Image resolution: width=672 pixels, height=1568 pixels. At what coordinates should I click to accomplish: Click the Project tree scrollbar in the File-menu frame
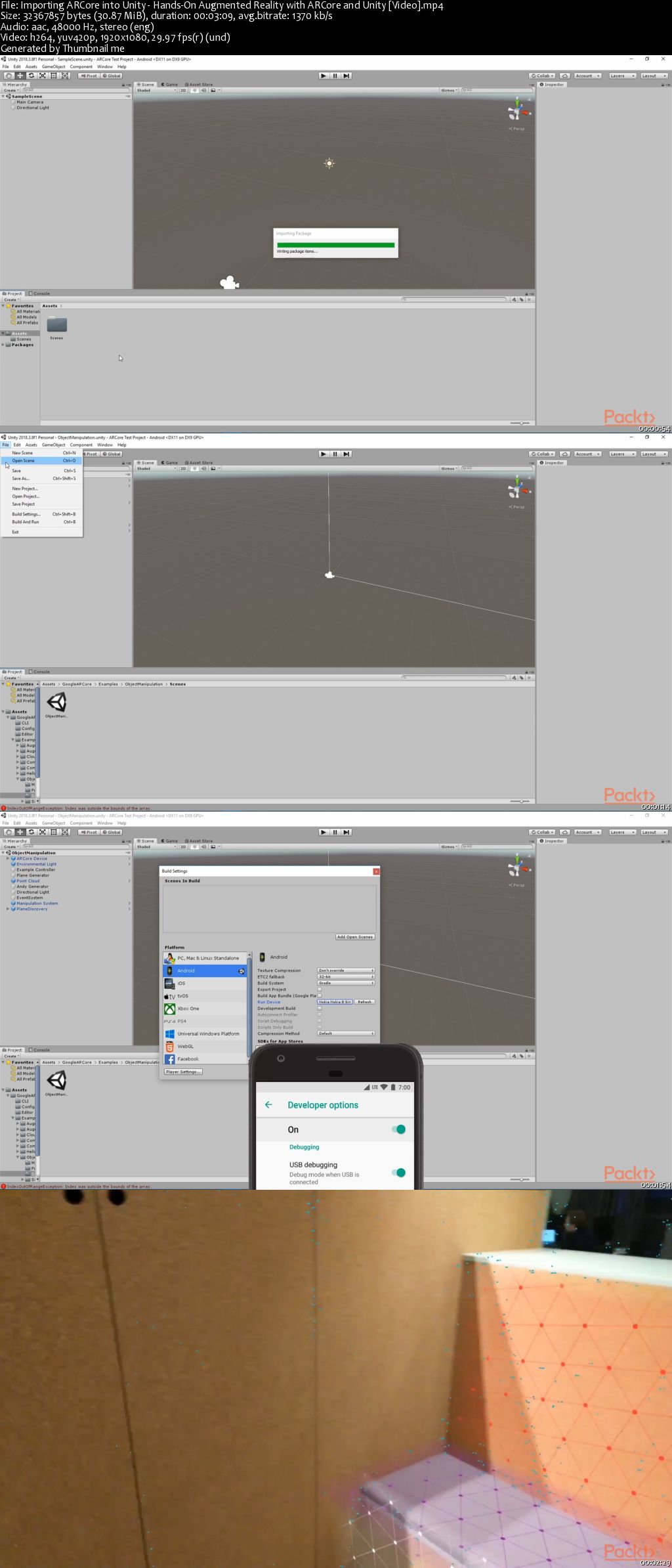point(38,733)
